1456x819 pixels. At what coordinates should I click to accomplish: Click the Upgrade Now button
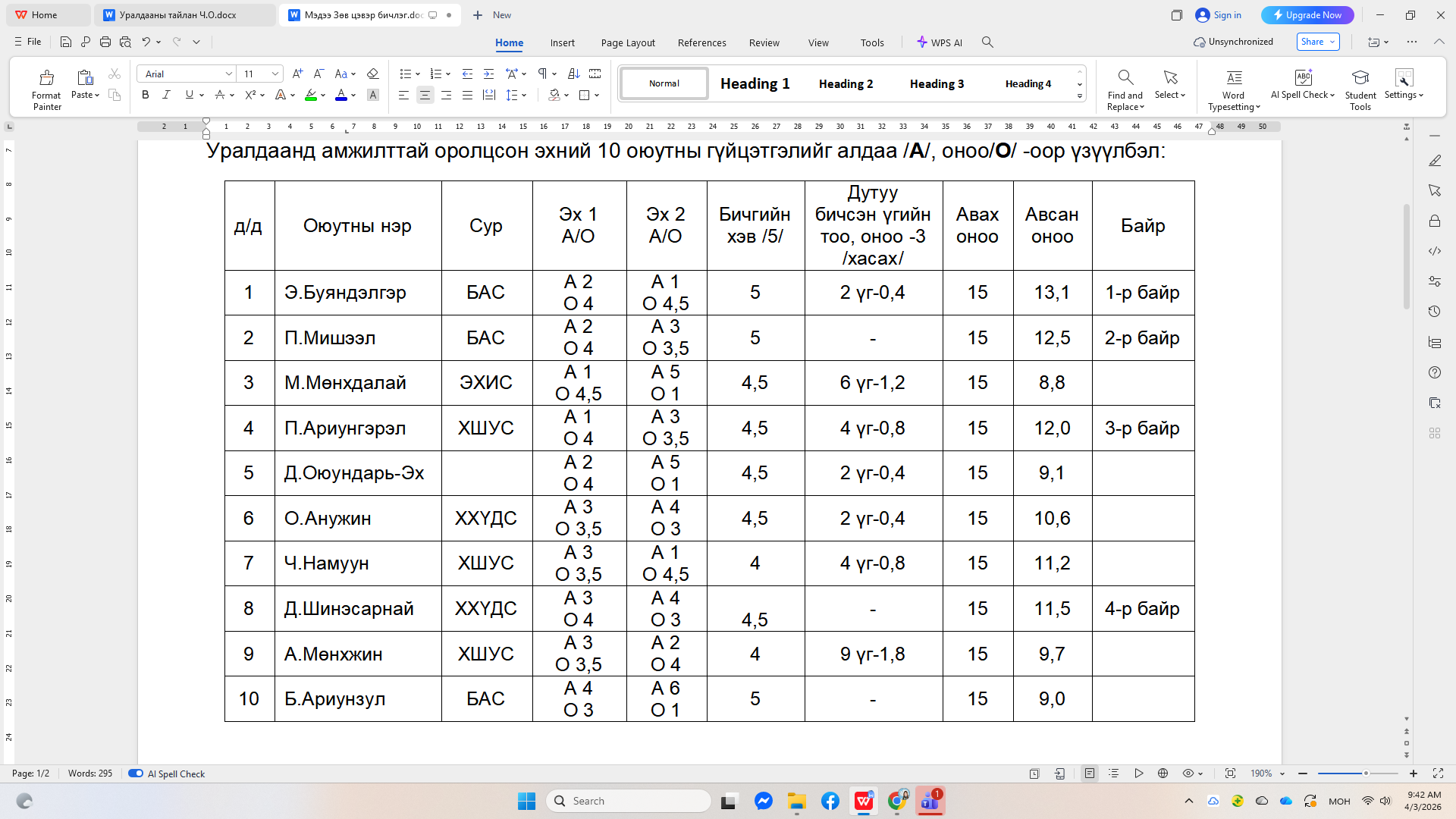point(1307,15)
